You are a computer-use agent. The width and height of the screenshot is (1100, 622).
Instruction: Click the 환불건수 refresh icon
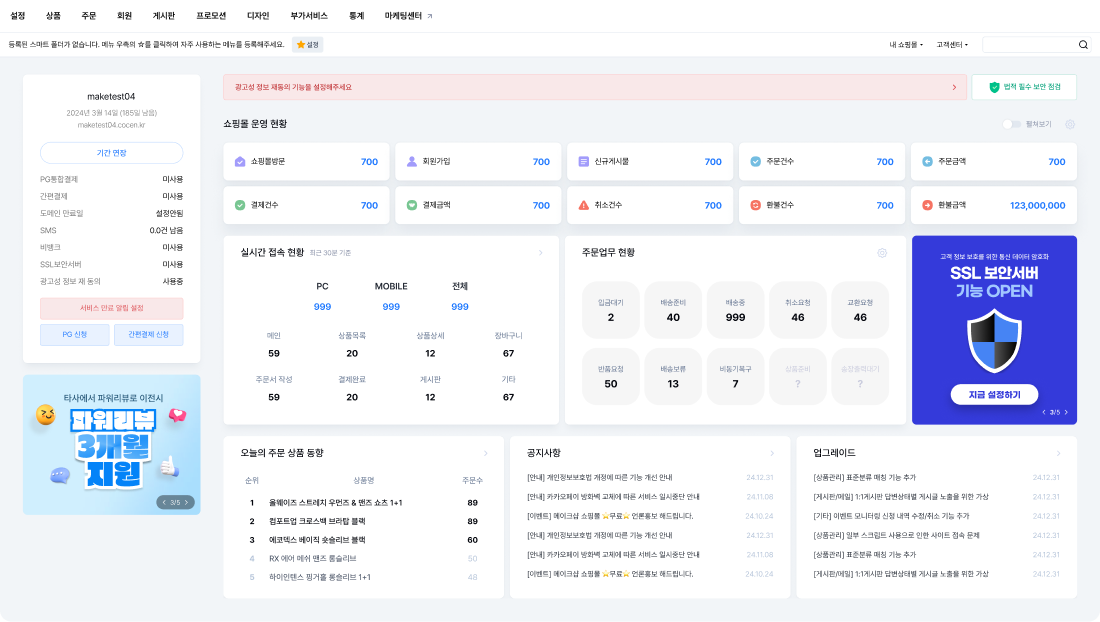click(x=756, y=205)
